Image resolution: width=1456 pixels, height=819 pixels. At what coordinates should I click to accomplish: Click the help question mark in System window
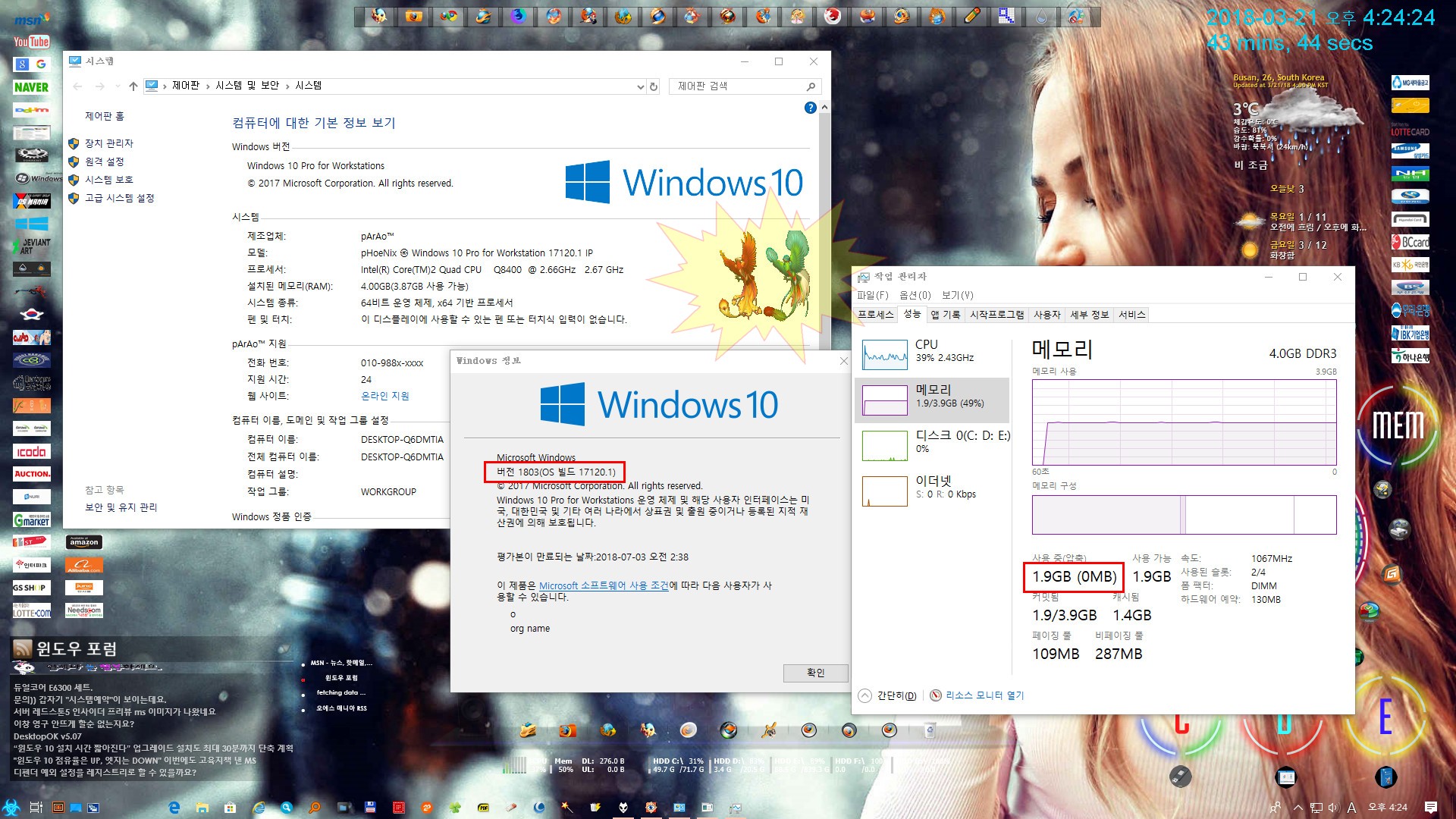[810, 108]
